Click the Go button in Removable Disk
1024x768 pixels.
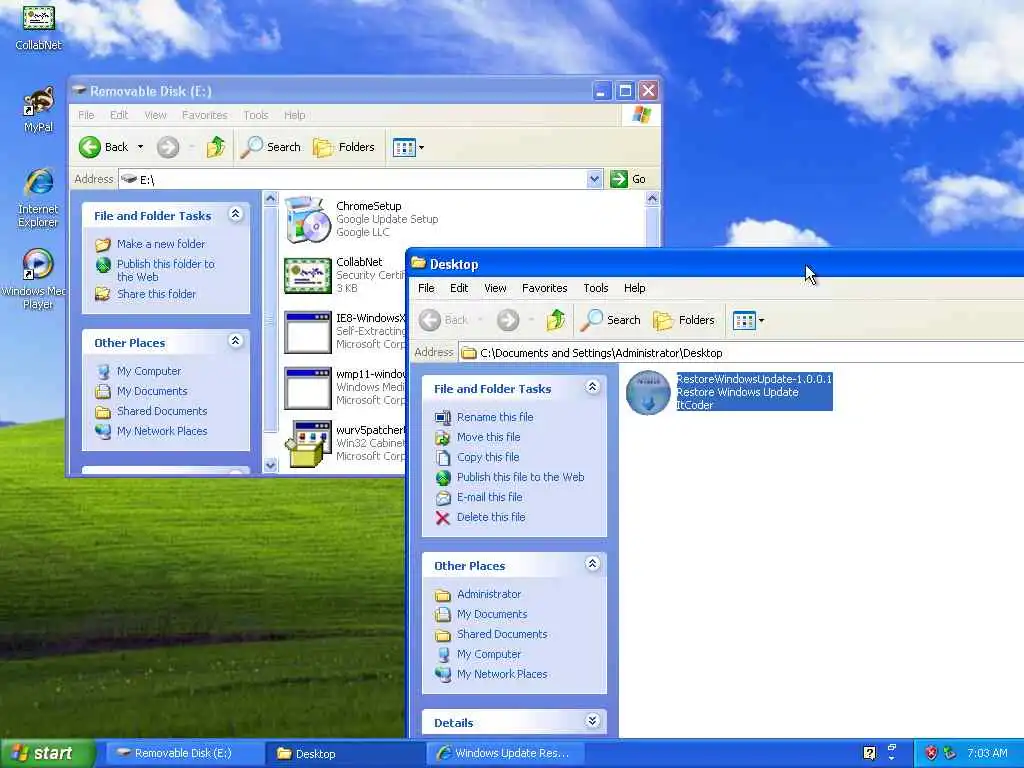(x=628, y=179)
